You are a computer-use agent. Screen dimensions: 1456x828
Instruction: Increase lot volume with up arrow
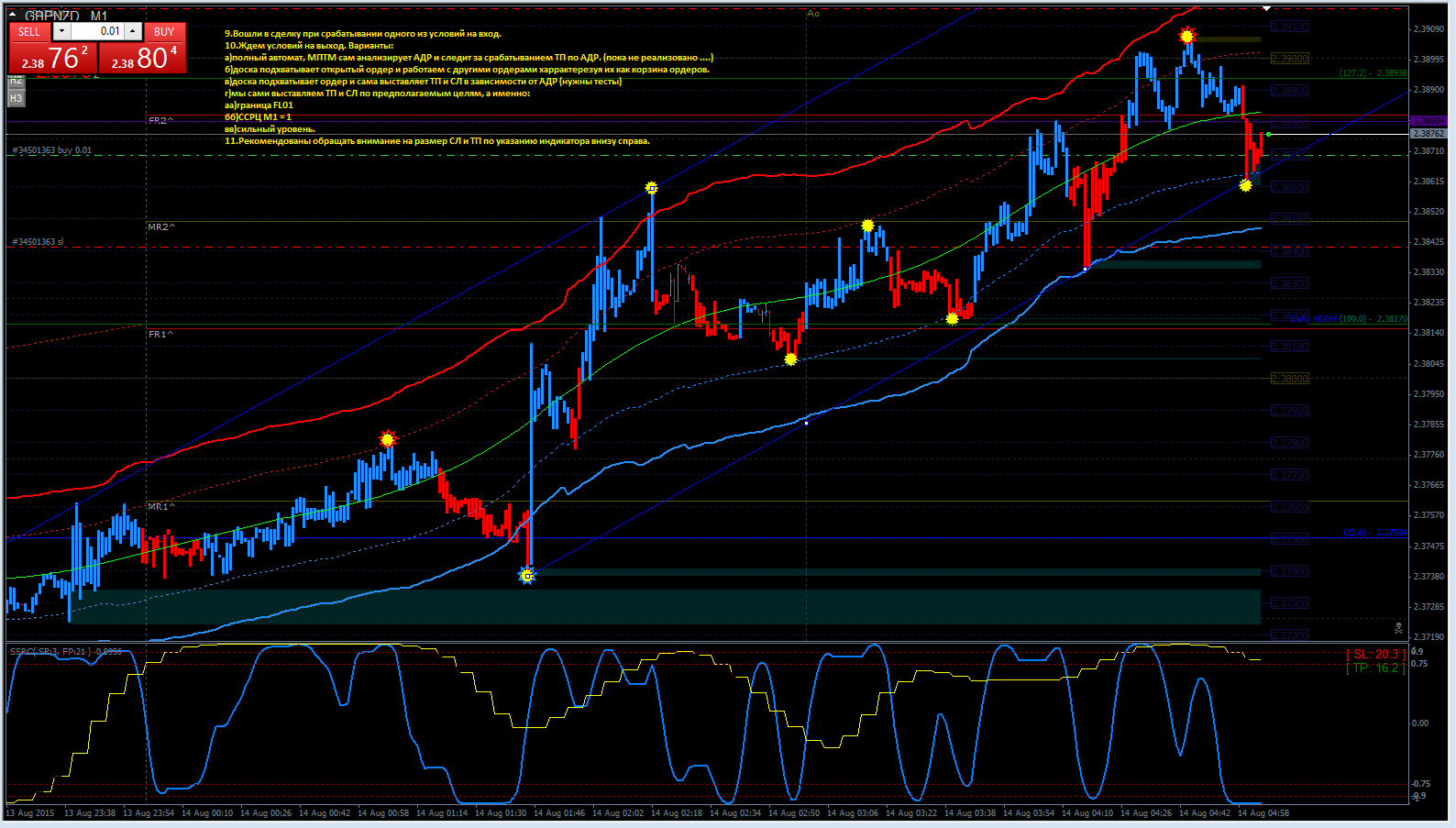click(x=133, y=31)
